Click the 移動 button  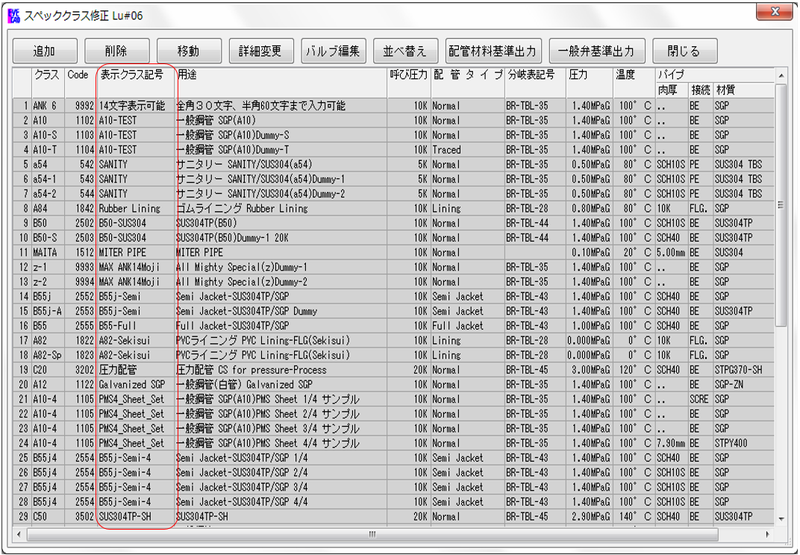click(x=187, y=50)
